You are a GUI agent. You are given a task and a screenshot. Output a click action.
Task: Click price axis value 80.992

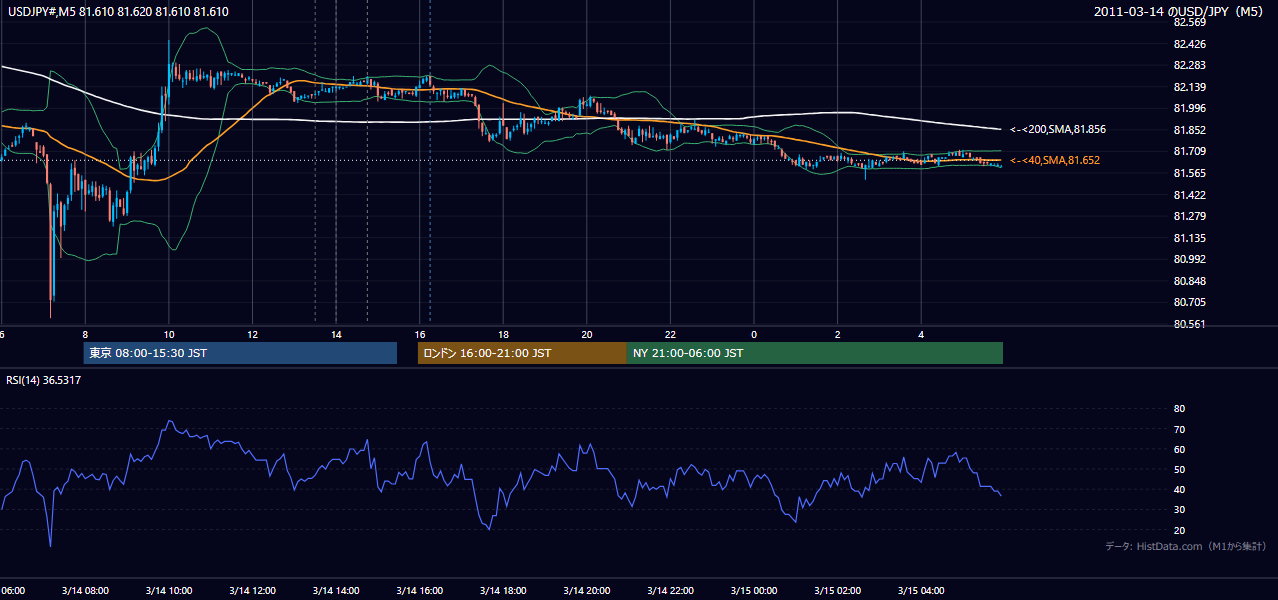click(x=1190, y=259)
